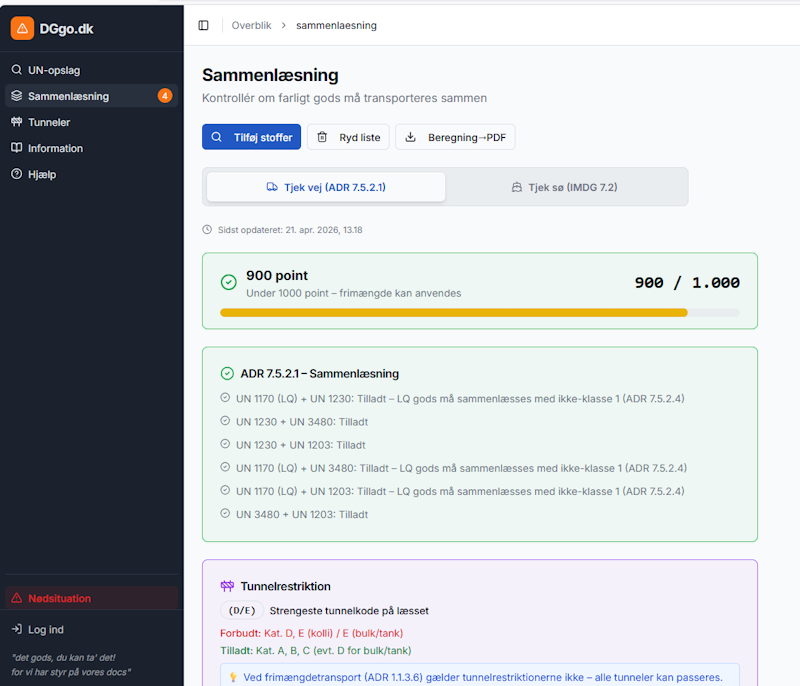The width and height of the screenshot is (800, 686).
Task: Click the Log ind arrow icon
Action: click(x=16, y=629)
